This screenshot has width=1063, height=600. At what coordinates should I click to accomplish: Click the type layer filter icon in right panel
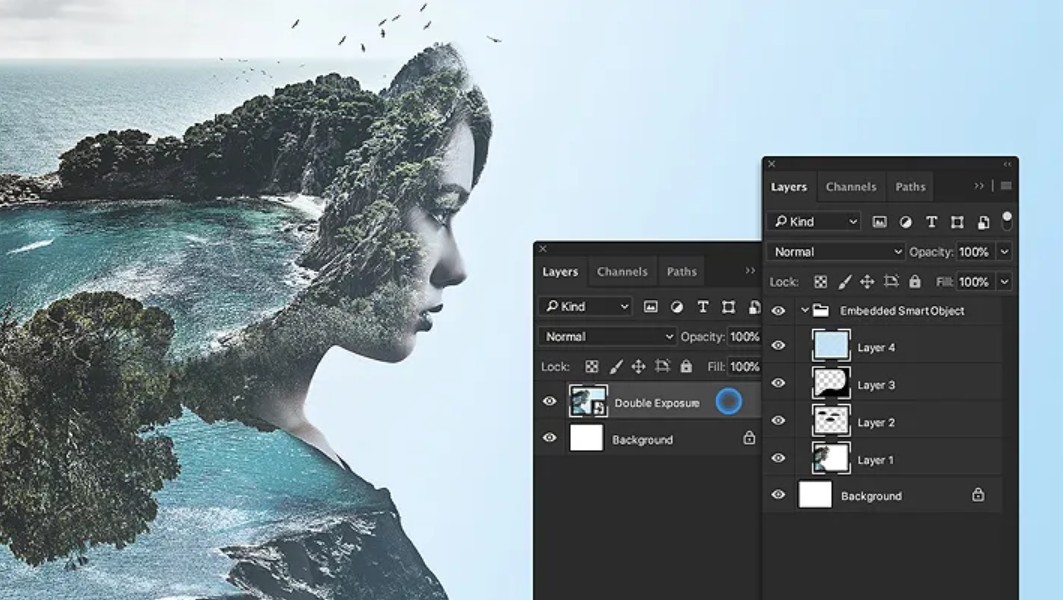coord(931,222)
